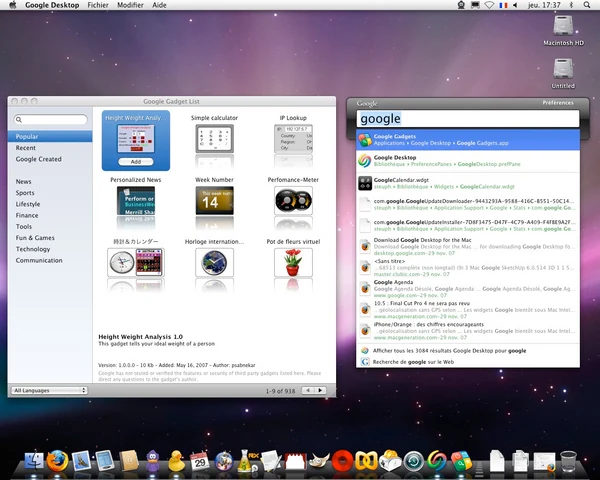The width and height of the screenshot is (600, 480).
Task: Select Lifestyle category
Action: pos(50,204)
